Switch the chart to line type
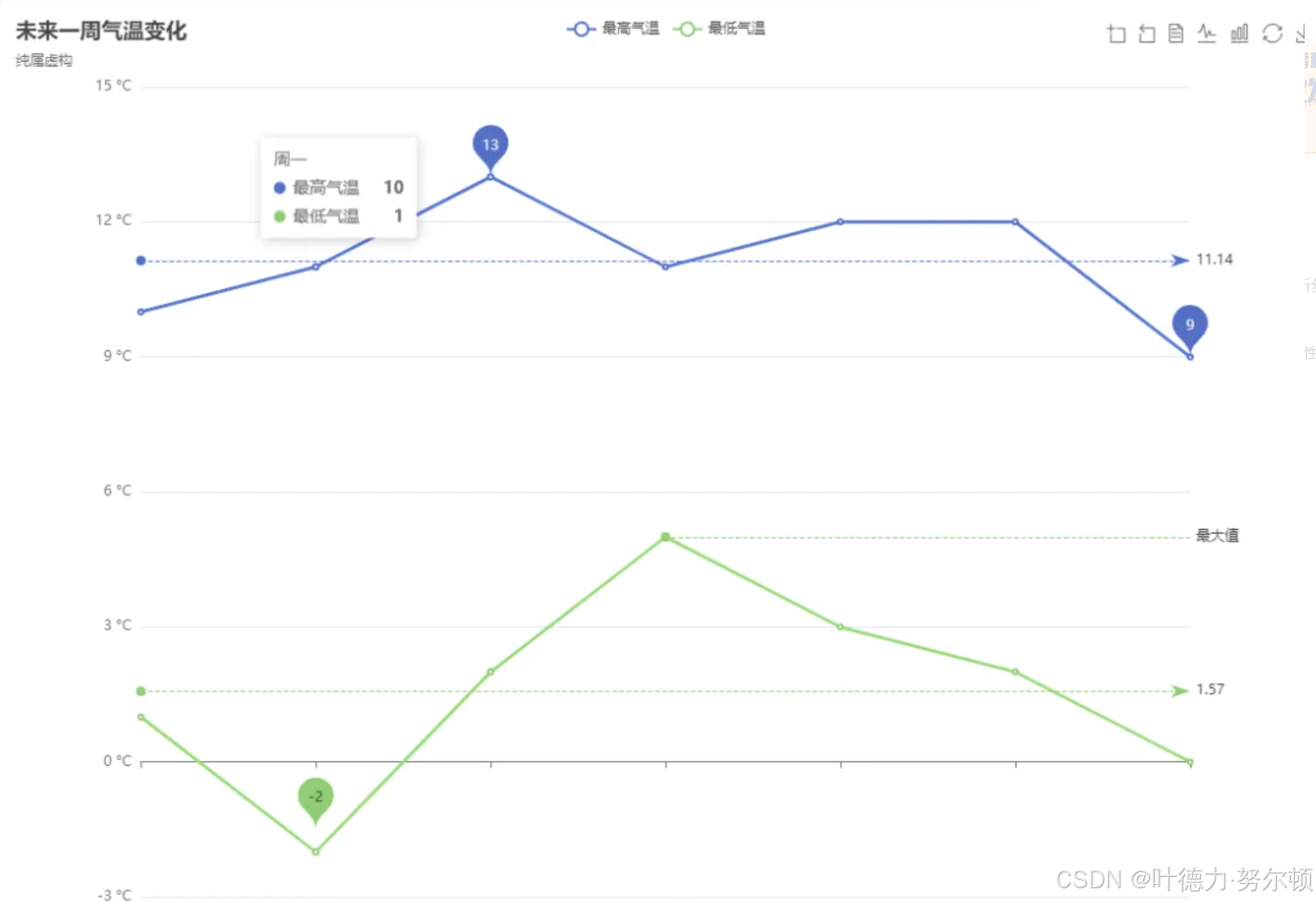 [x=1207, y=34]
